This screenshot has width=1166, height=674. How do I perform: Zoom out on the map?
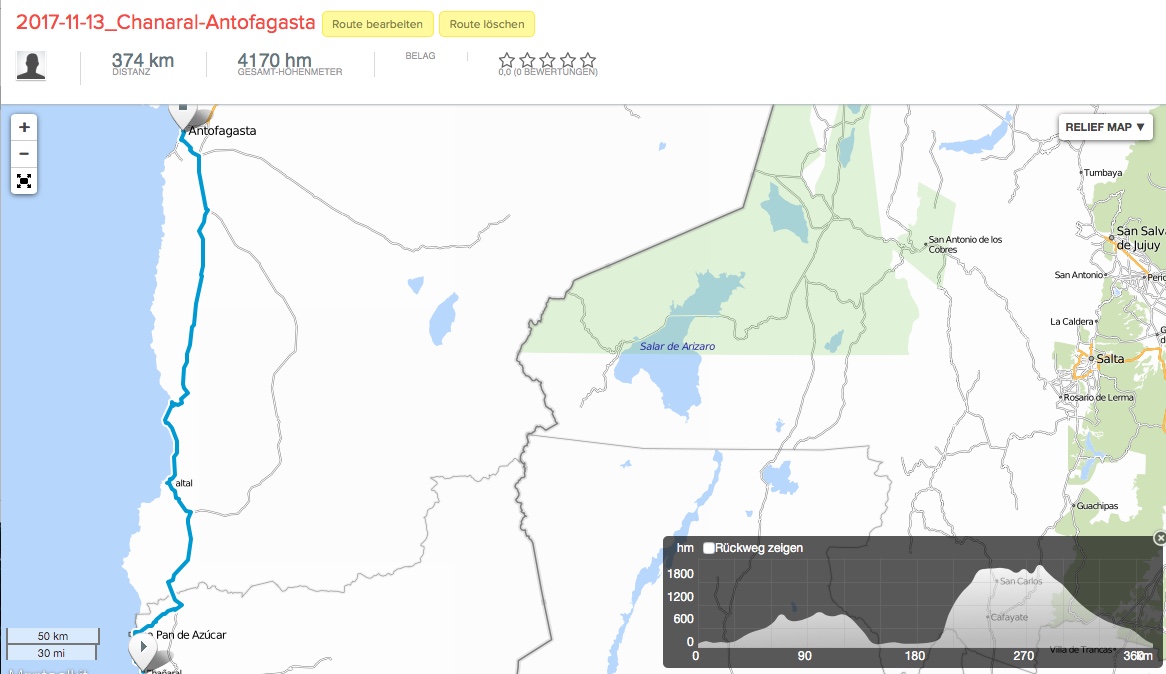(x=24, y=154)
